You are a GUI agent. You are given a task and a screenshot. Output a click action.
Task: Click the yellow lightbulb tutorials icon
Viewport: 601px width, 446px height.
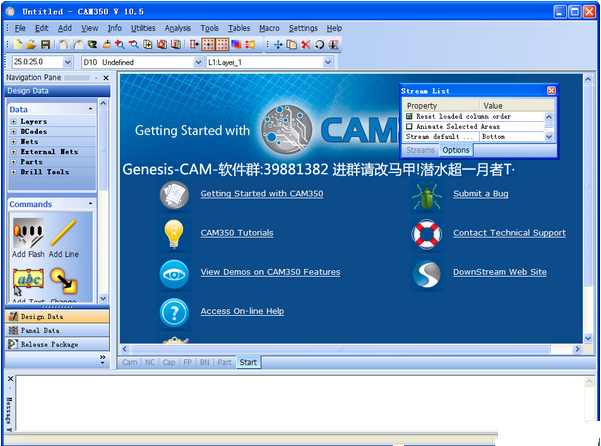click(174, 234)
